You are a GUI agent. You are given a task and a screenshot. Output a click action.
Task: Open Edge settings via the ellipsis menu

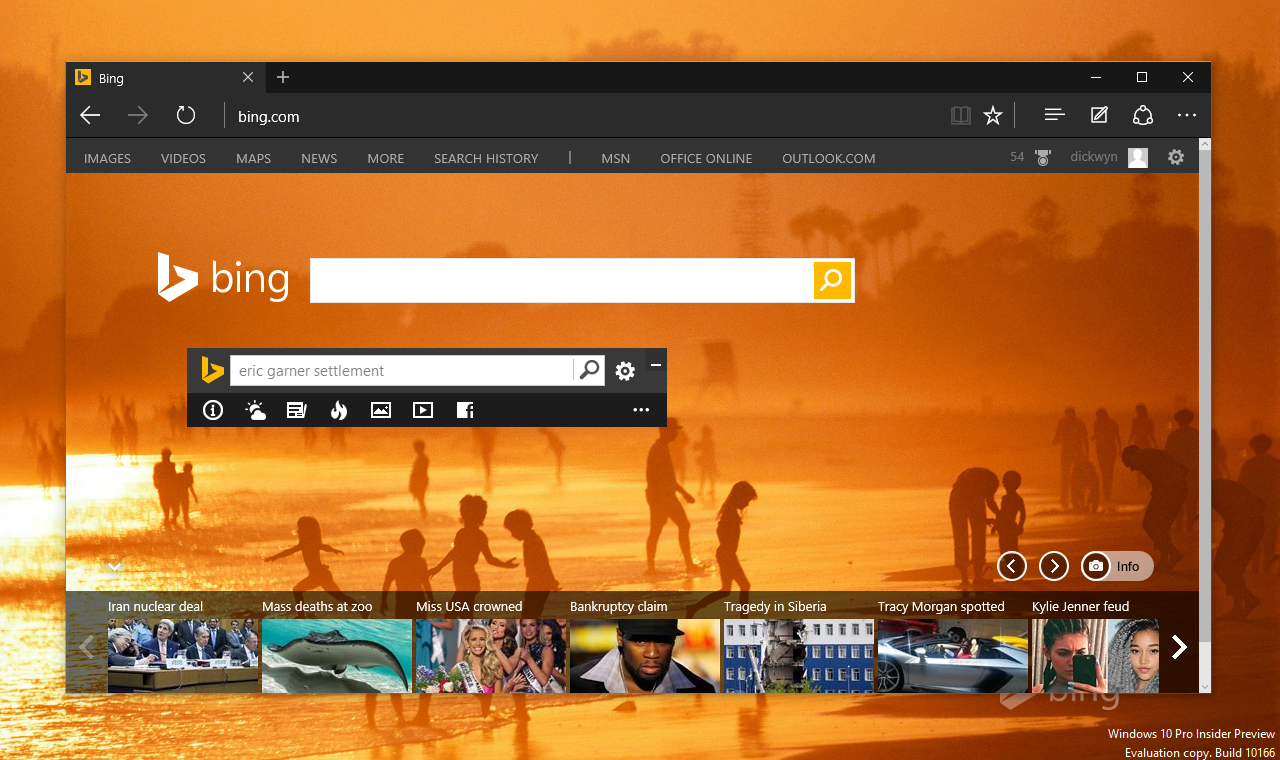[x=1186, y=115]
